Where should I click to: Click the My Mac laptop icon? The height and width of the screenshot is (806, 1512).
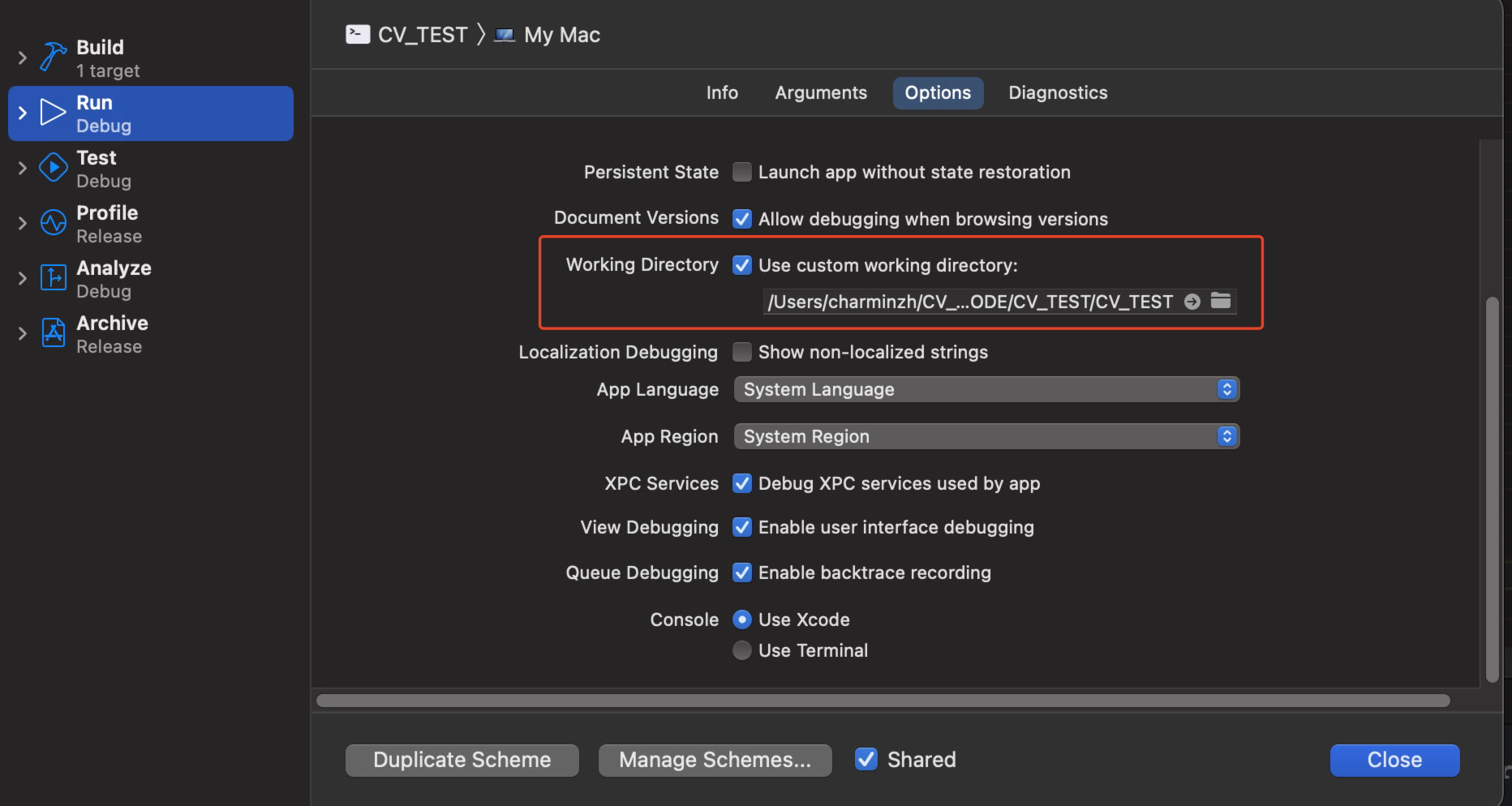pos(505,35)
